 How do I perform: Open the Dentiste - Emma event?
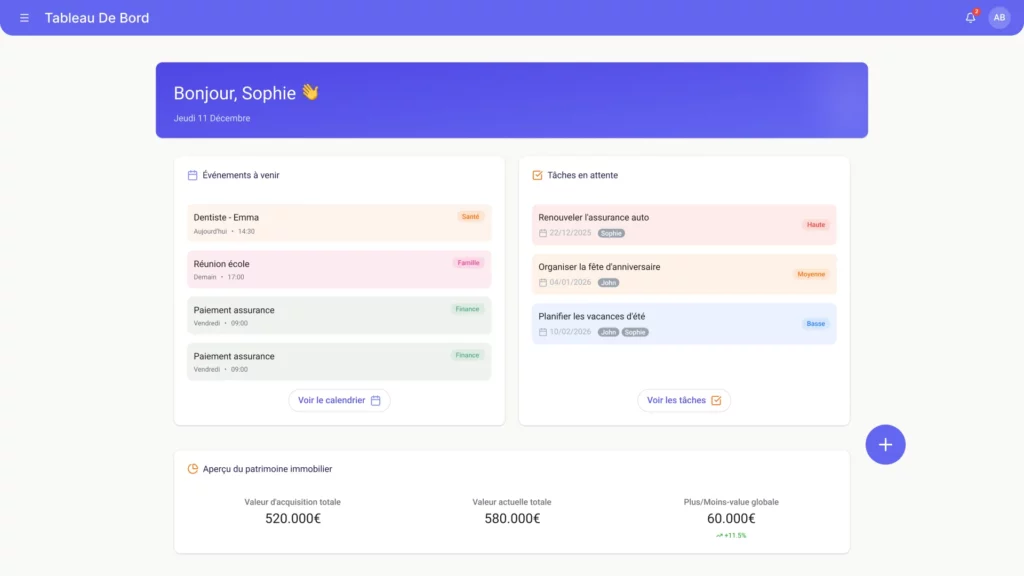pyautogui.click(x=339, y=223)
